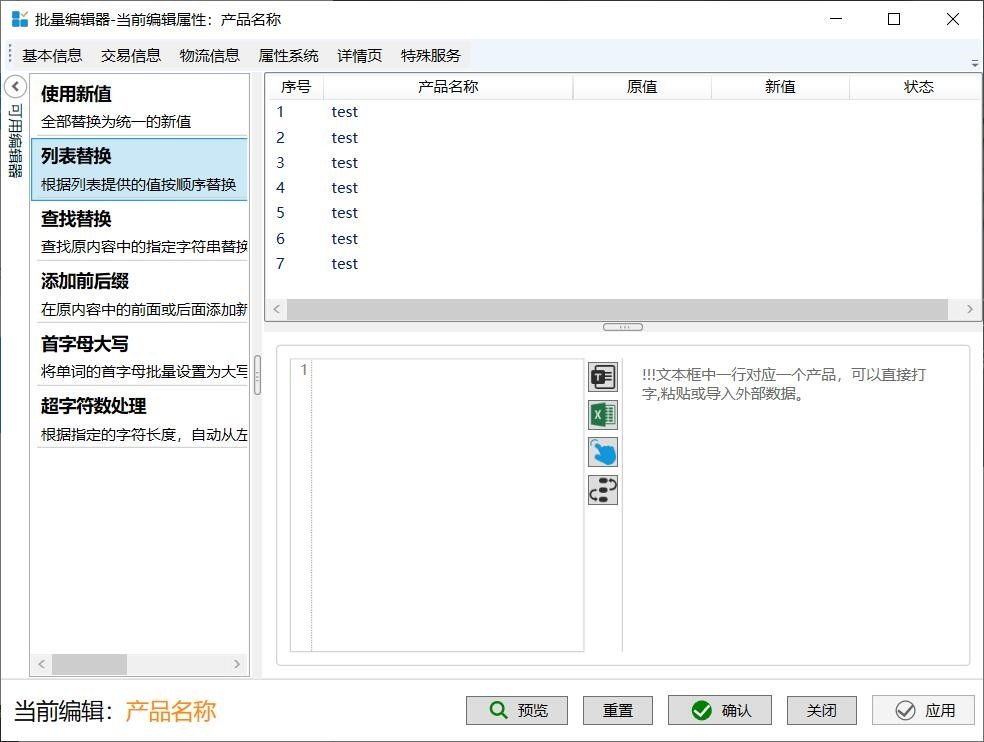This screenshot has height=742, width=984.
Task: Click the circled check icon on 应用 button
Action: 907,710
